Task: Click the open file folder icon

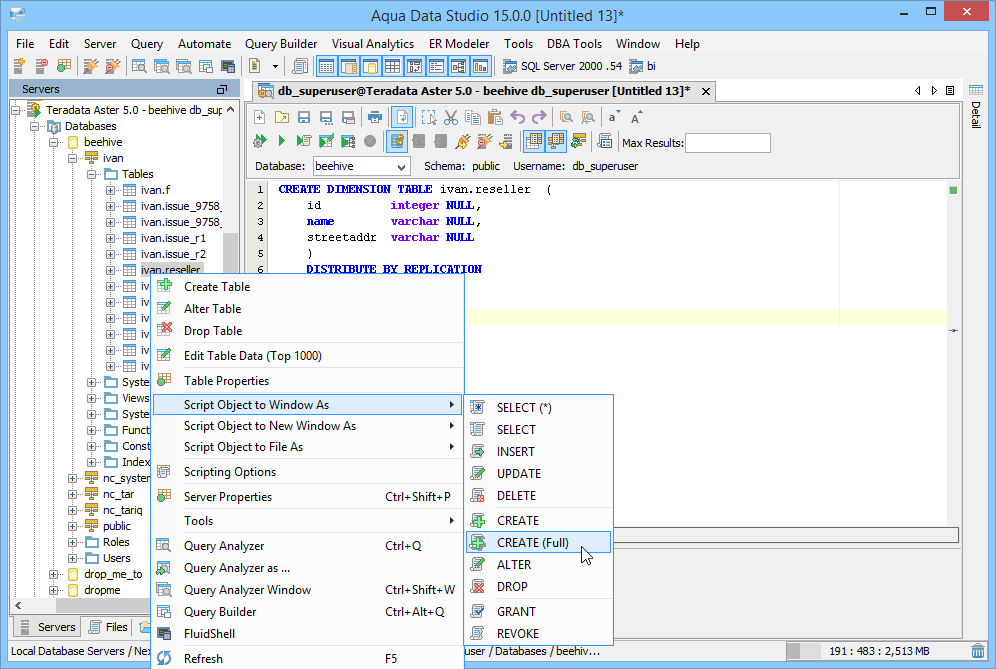Action: click(281, 118)
